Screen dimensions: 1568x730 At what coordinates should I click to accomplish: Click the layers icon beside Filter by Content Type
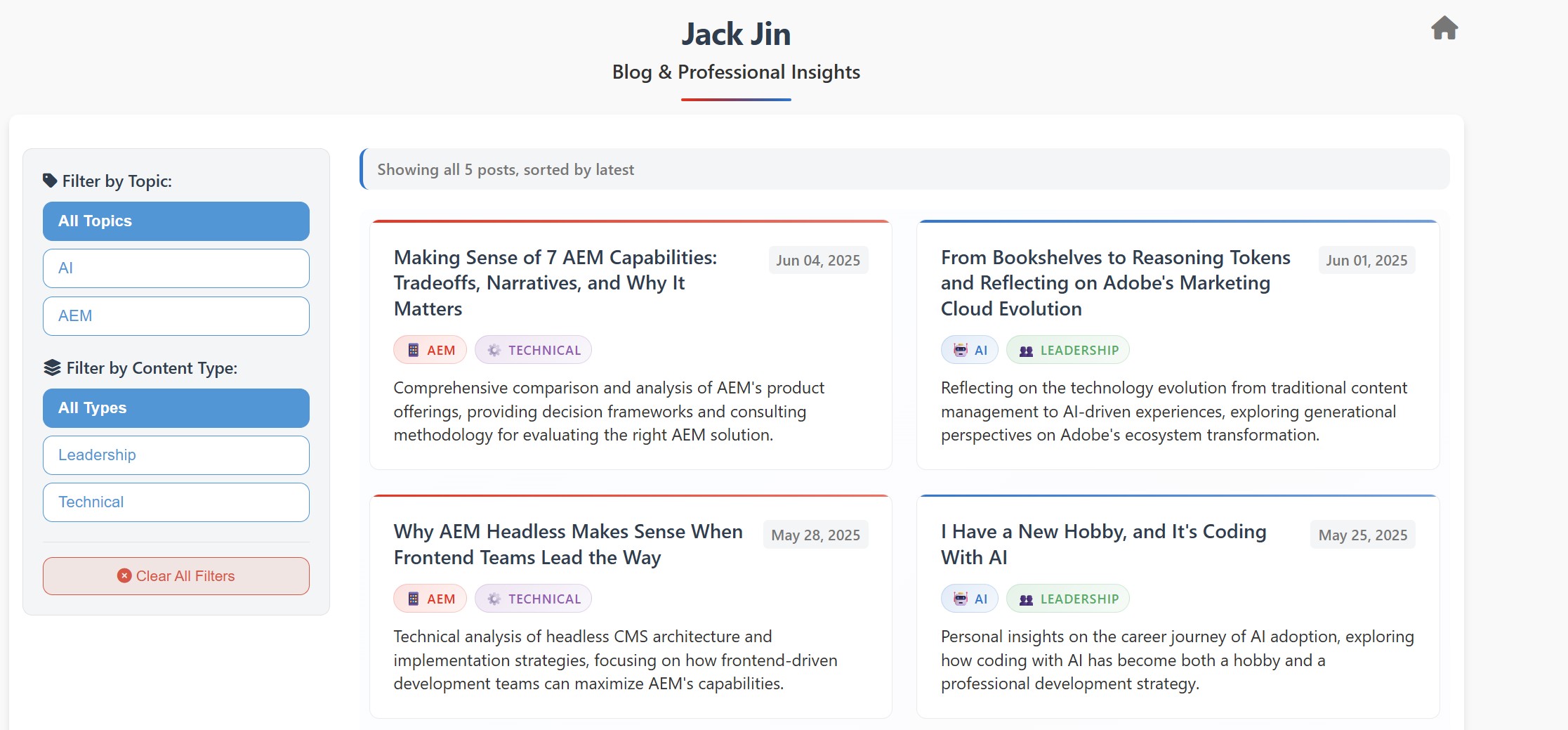51,366
